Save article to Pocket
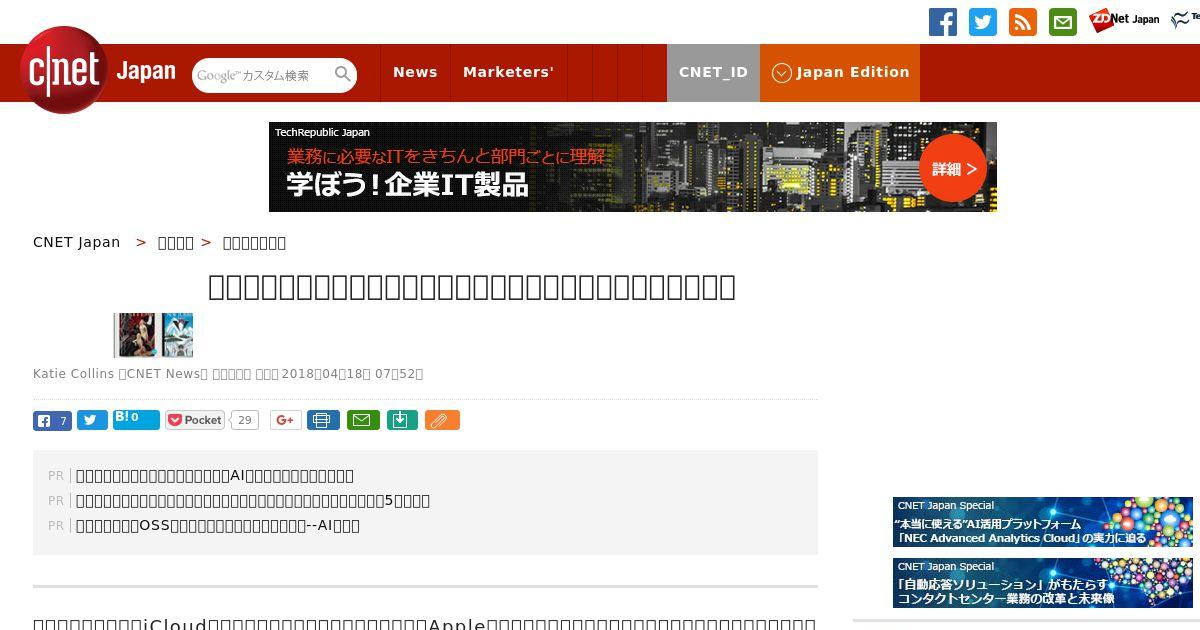Screen dimensions: 1200x630 pos(196,420)
